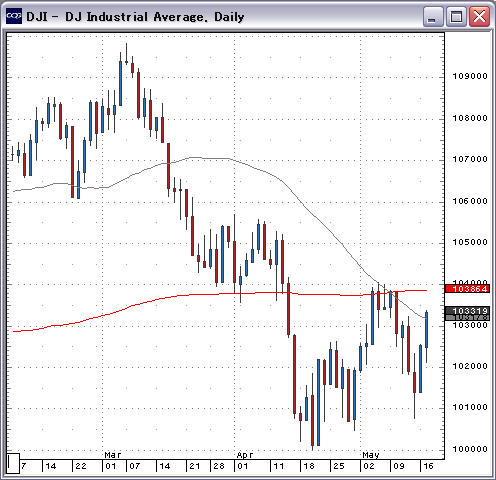
Task: Click the Mar month label on time axis
Action: pos(113,455)
